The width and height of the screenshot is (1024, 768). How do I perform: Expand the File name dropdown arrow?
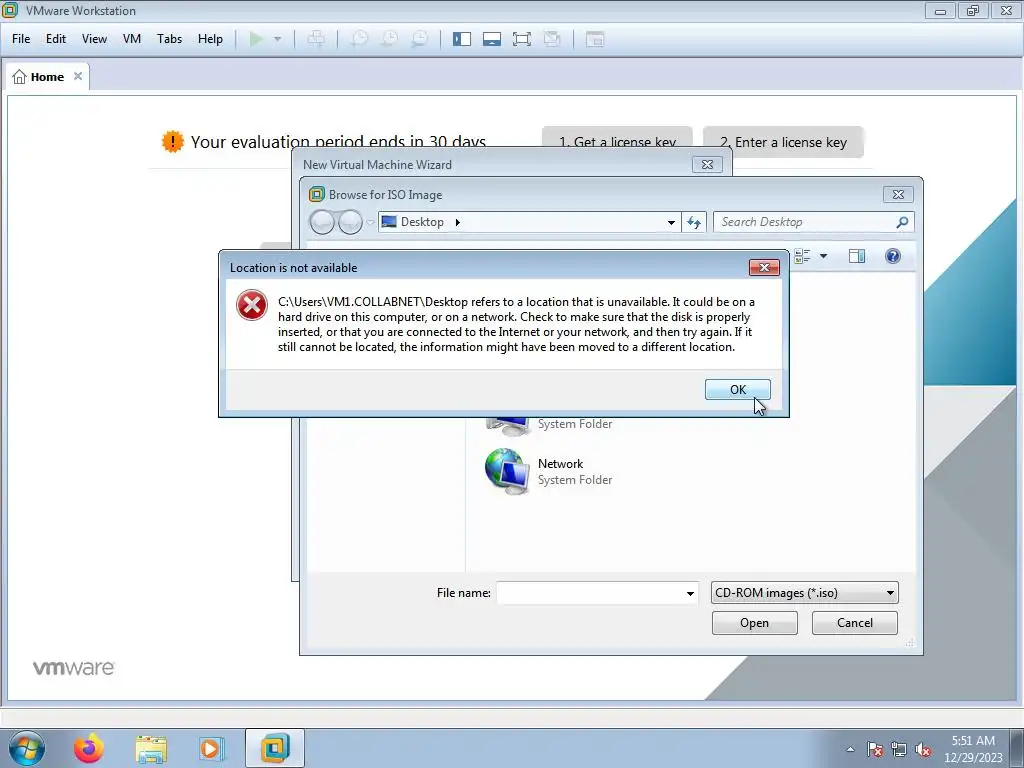(690, 593)
